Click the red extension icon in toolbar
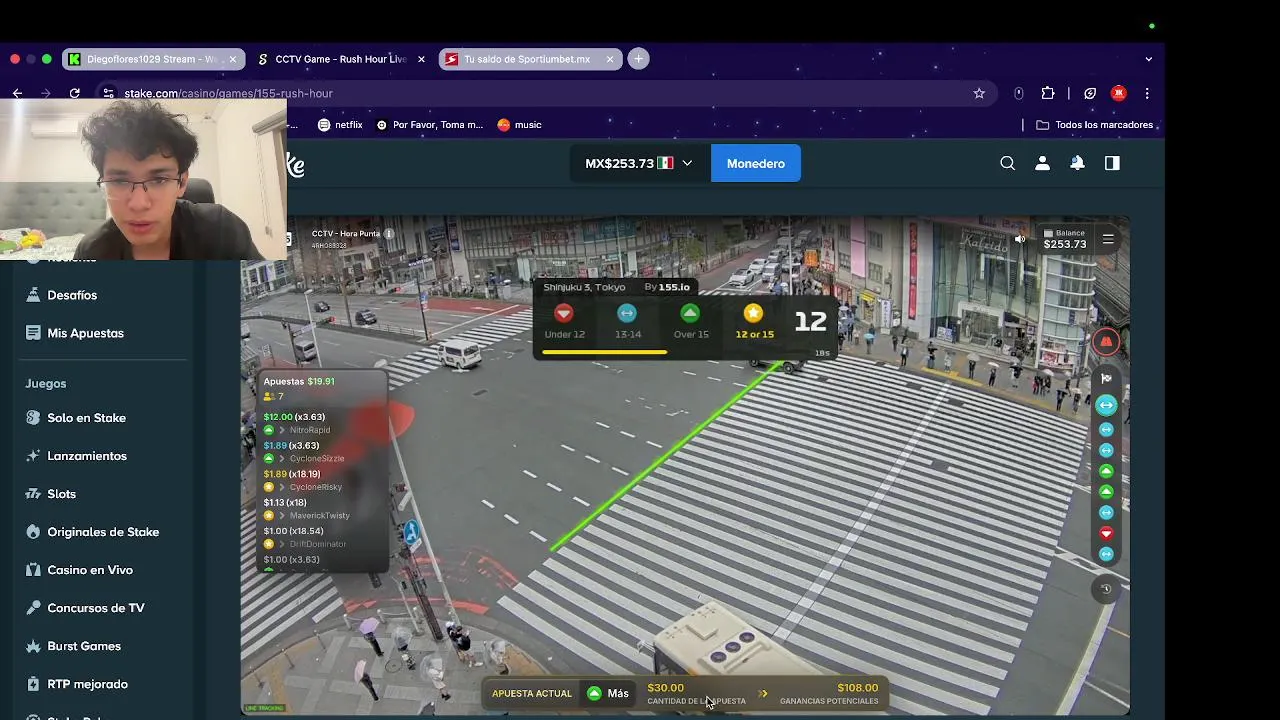1280x720 pixels. (x=1118, y=93)
